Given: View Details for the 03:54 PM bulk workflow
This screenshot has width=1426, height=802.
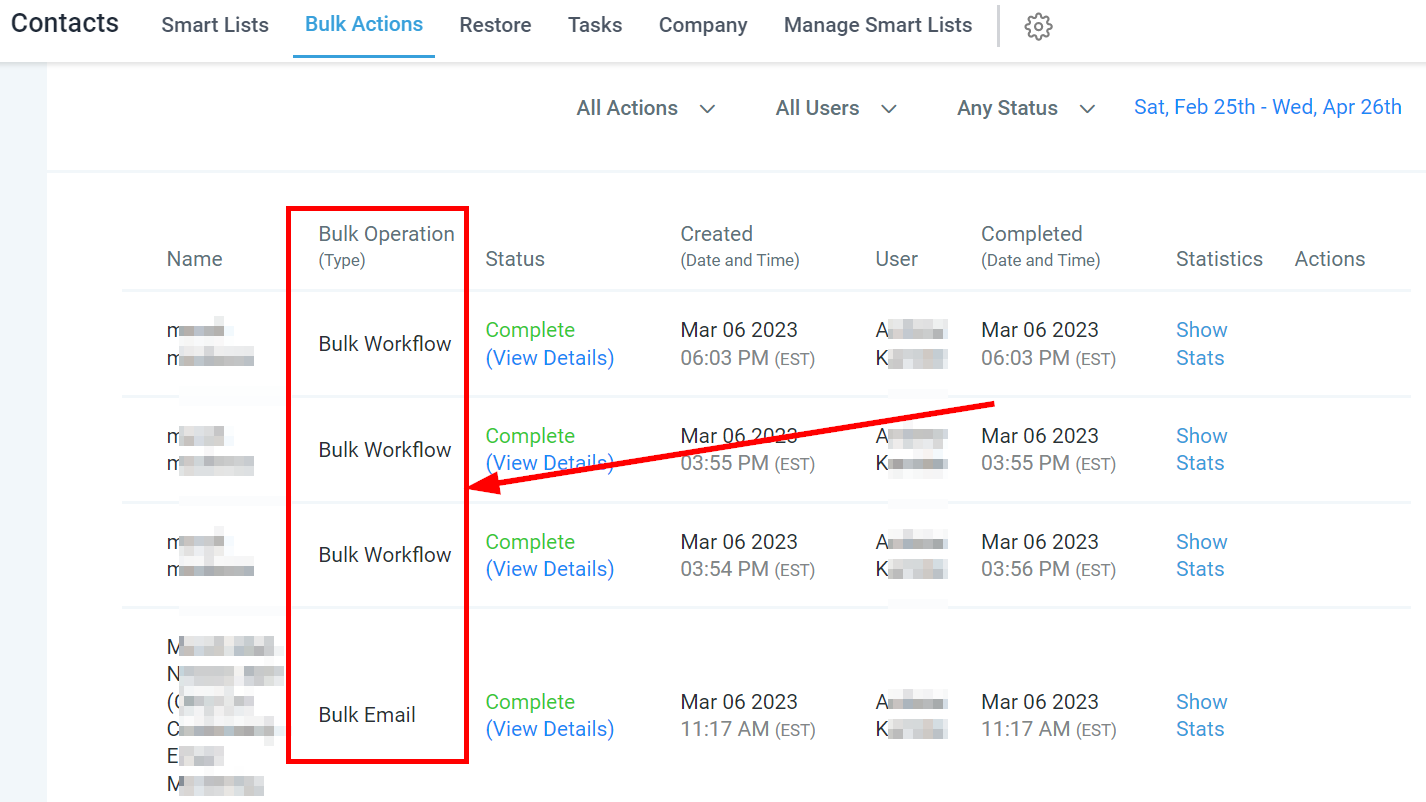Looking at the screenshot, I should 549,569.
